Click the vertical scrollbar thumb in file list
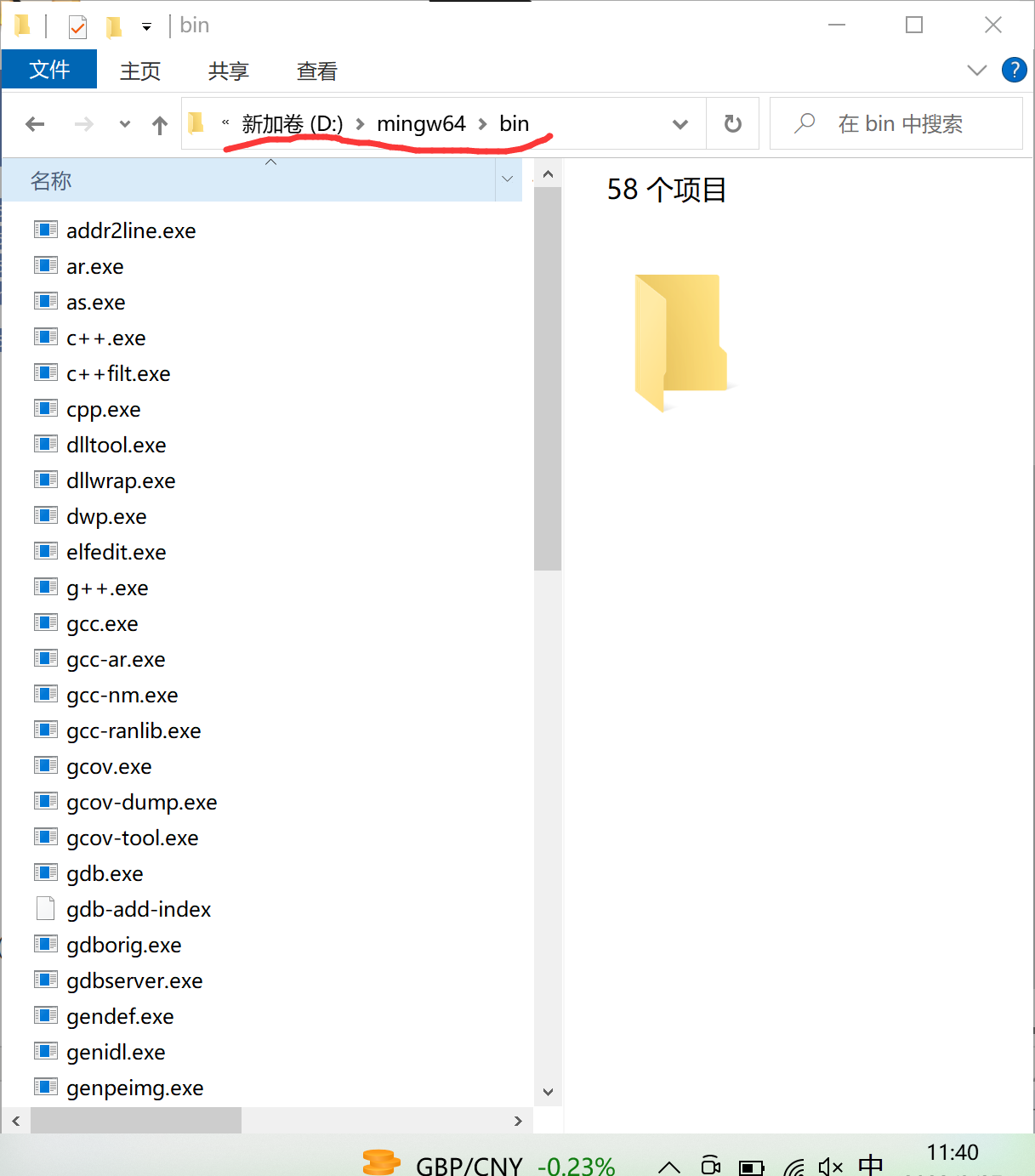 point(548,378)
